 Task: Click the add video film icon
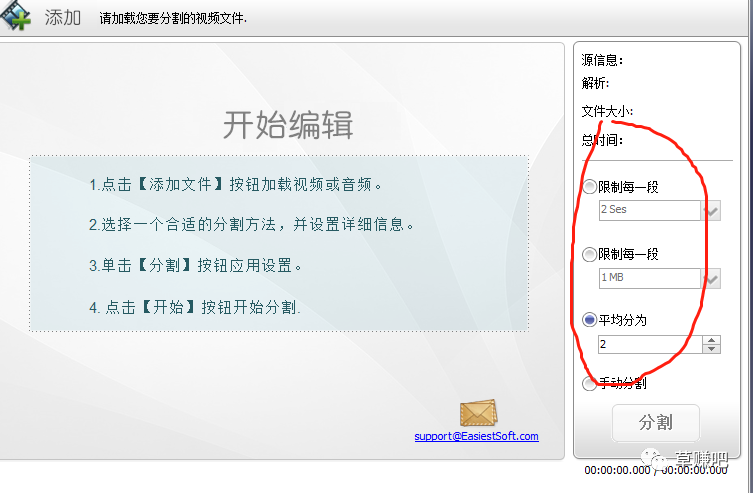pos(14,14)
